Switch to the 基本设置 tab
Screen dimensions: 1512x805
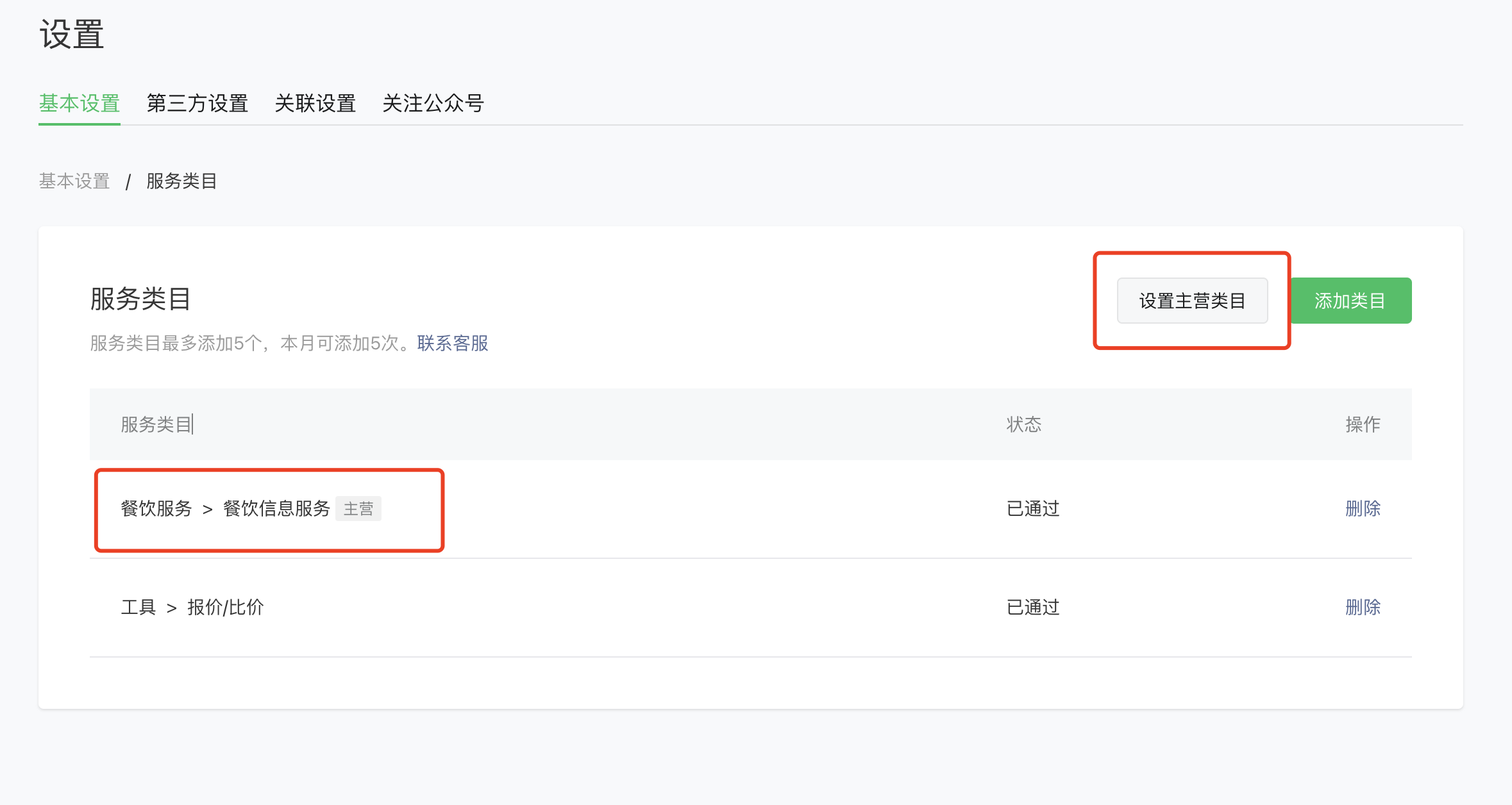click(80, 103)
